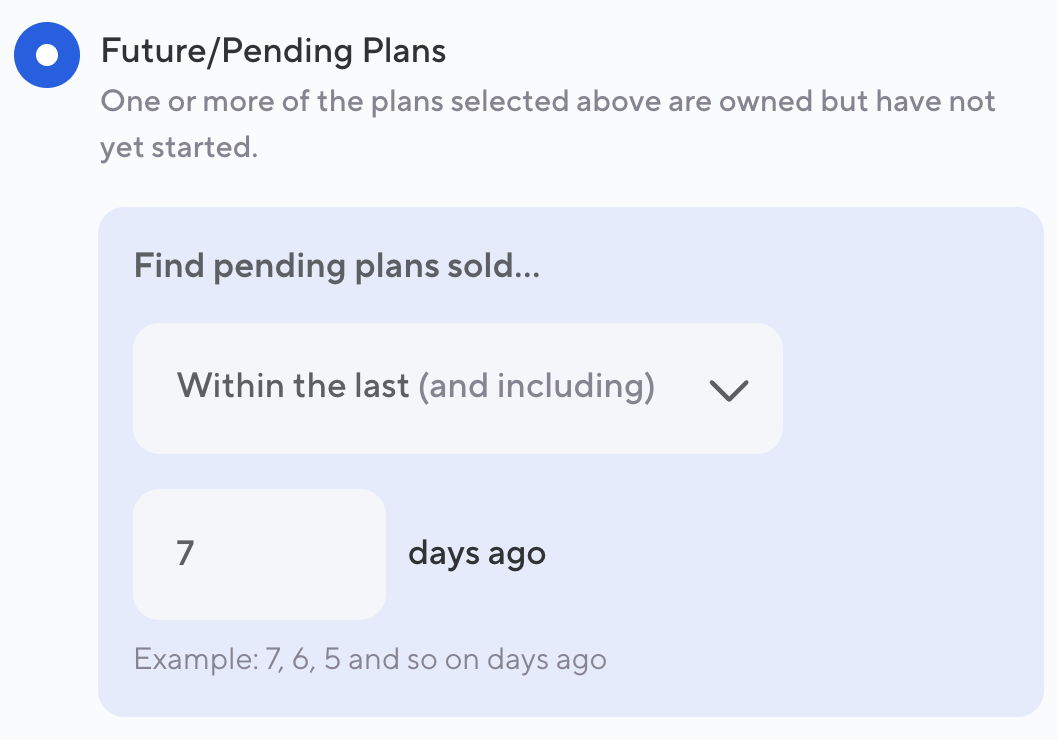This screenshot has width=1058, height=740.
Task: Expand the dropdown chevron arrow
Action: (x=729, y=390)
